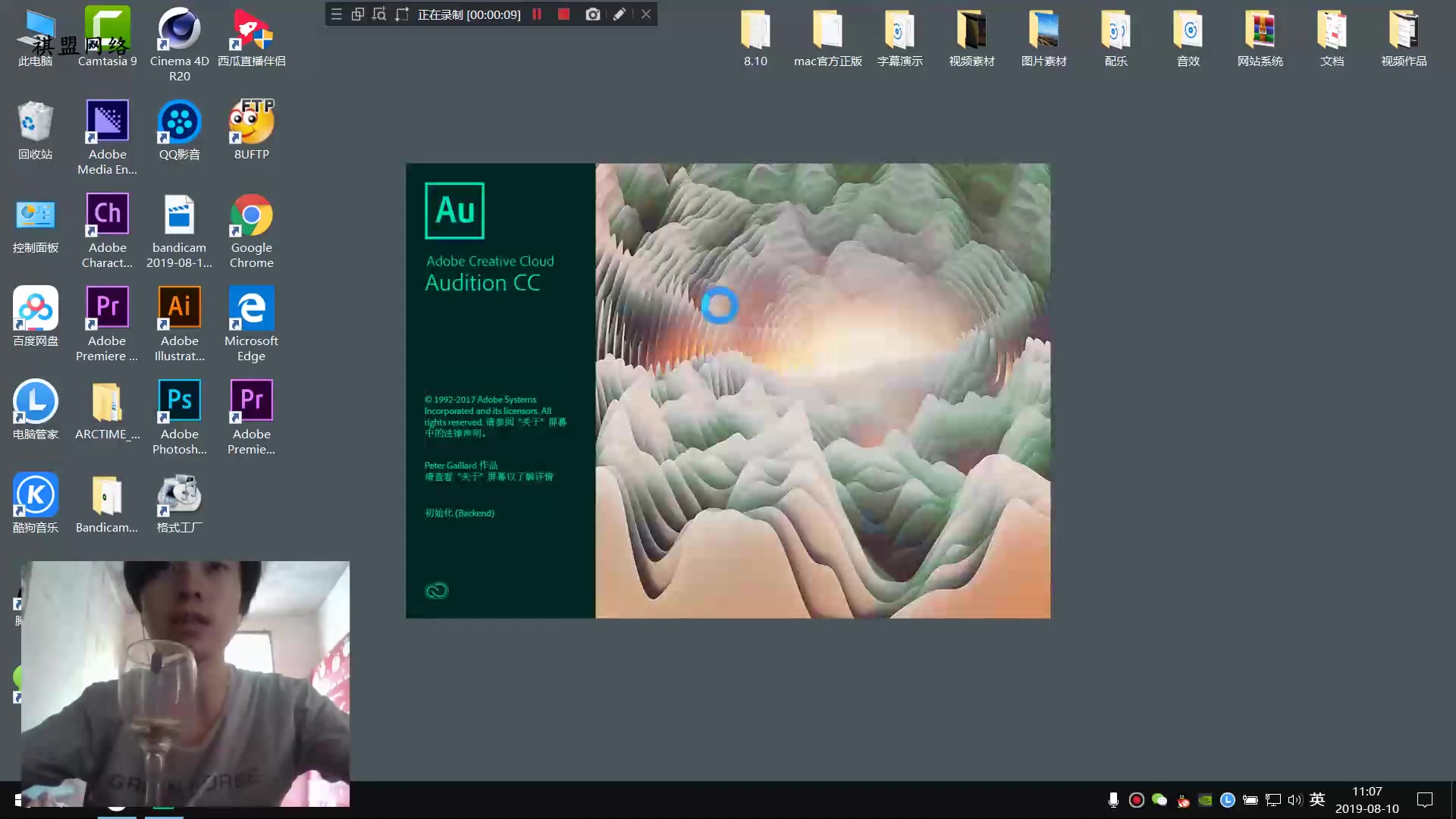The height and width of the screenshot is (819, 1456).
Task: Open the ARCTIME folder
Action: (107, 409)
